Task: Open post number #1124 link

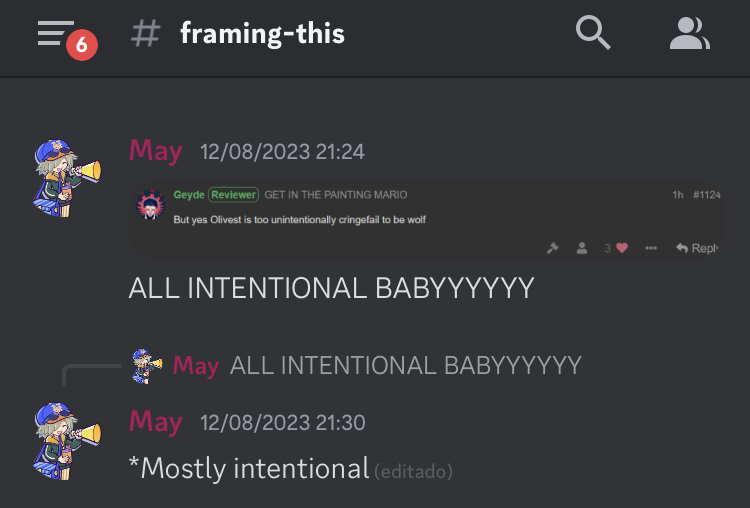Action: click(706, 195)
